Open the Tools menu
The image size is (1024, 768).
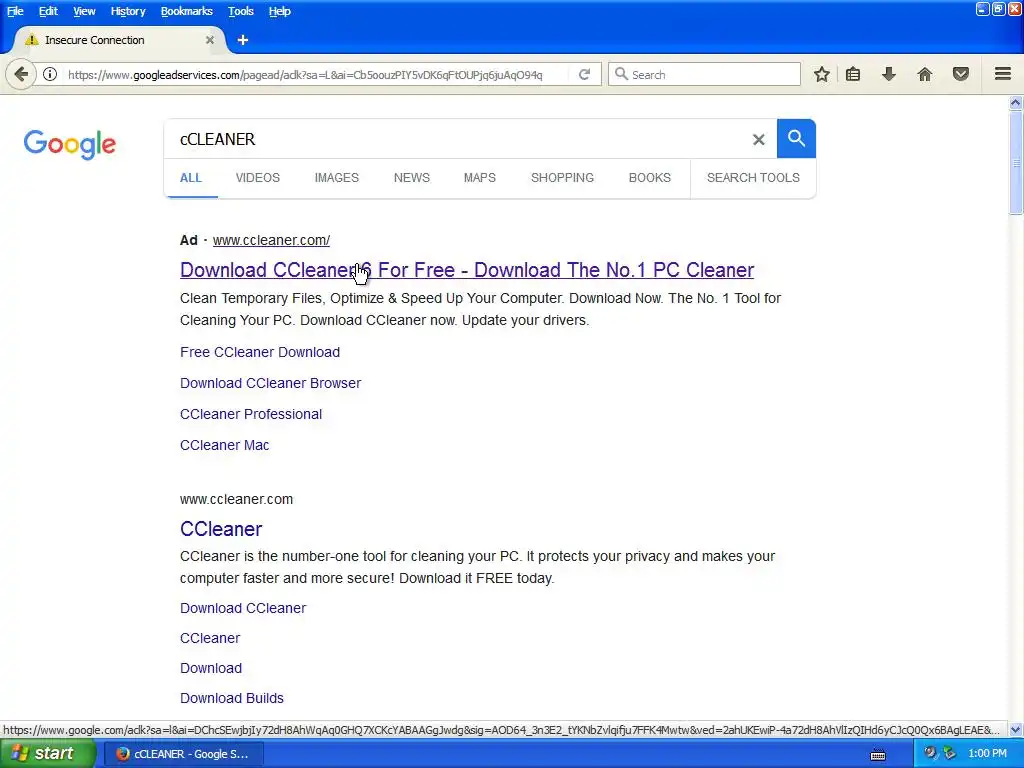coord(240,11)
